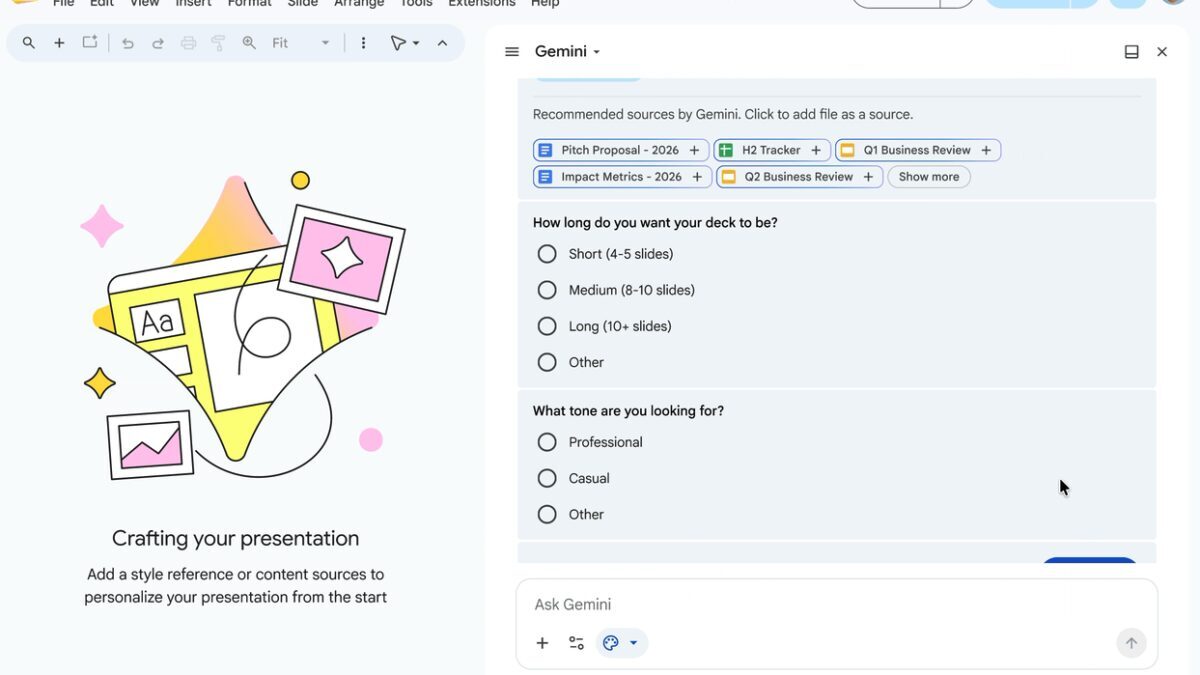Click the new slide with layout icon

[x=90, y=43]
